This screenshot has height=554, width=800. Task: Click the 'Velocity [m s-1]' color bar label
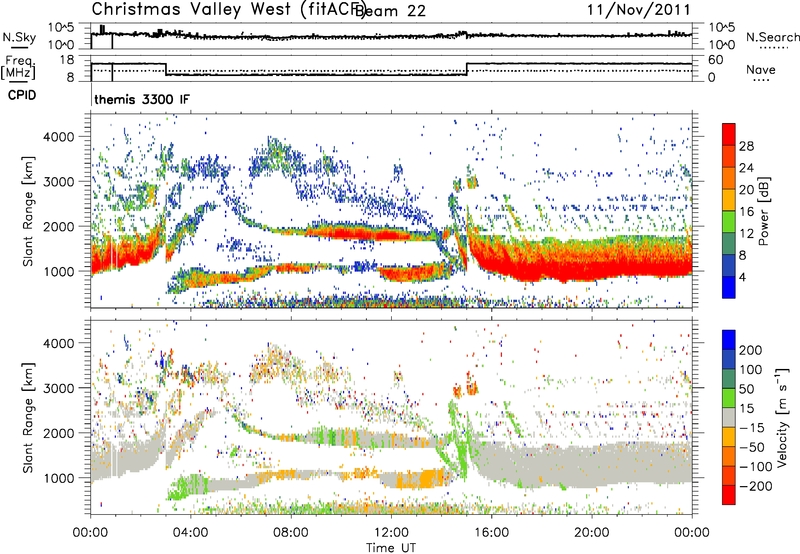pos(783,417)
